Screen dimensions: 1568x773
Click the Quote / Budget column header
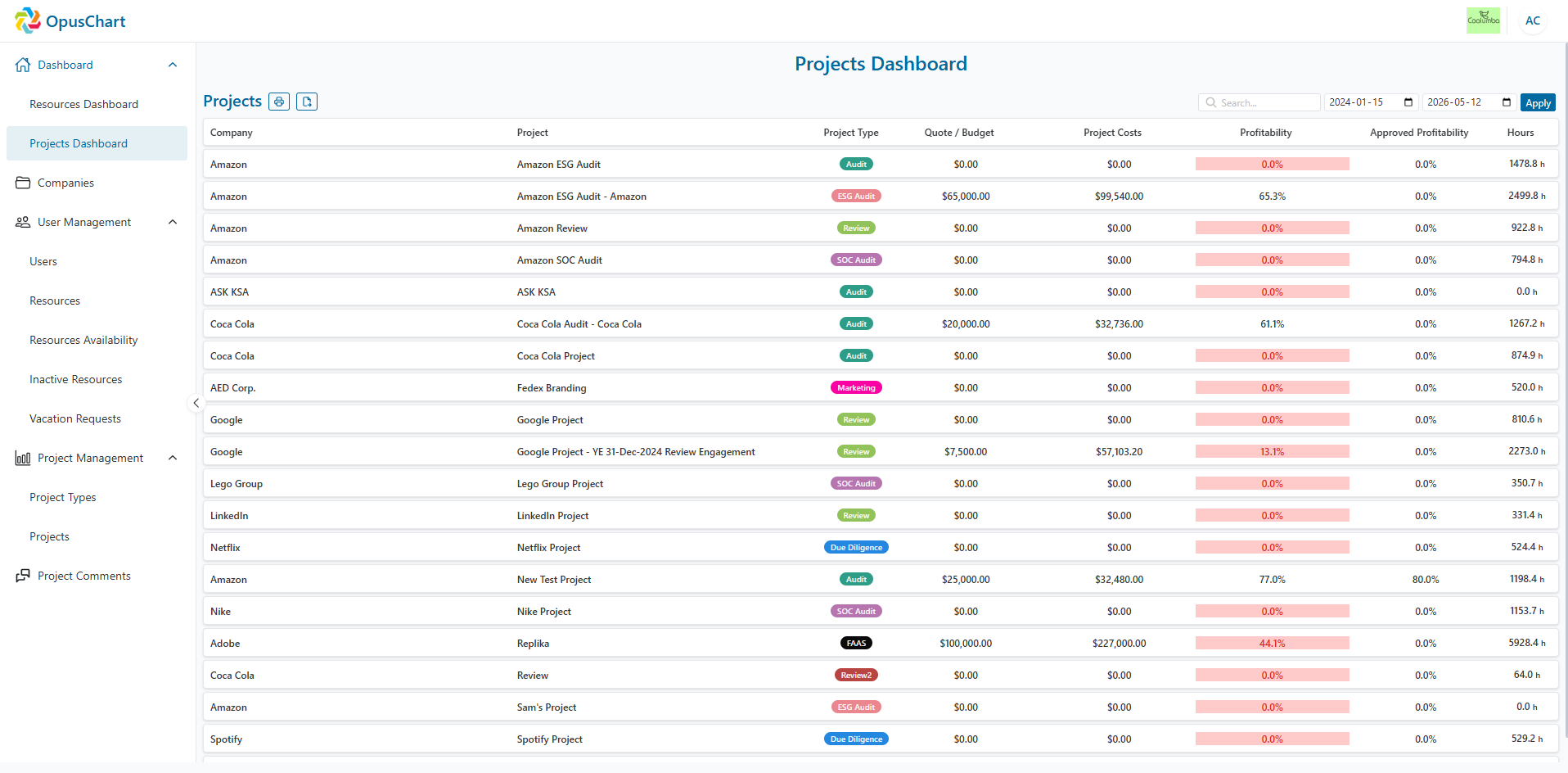pyautogui.click(x=959, y=133)
